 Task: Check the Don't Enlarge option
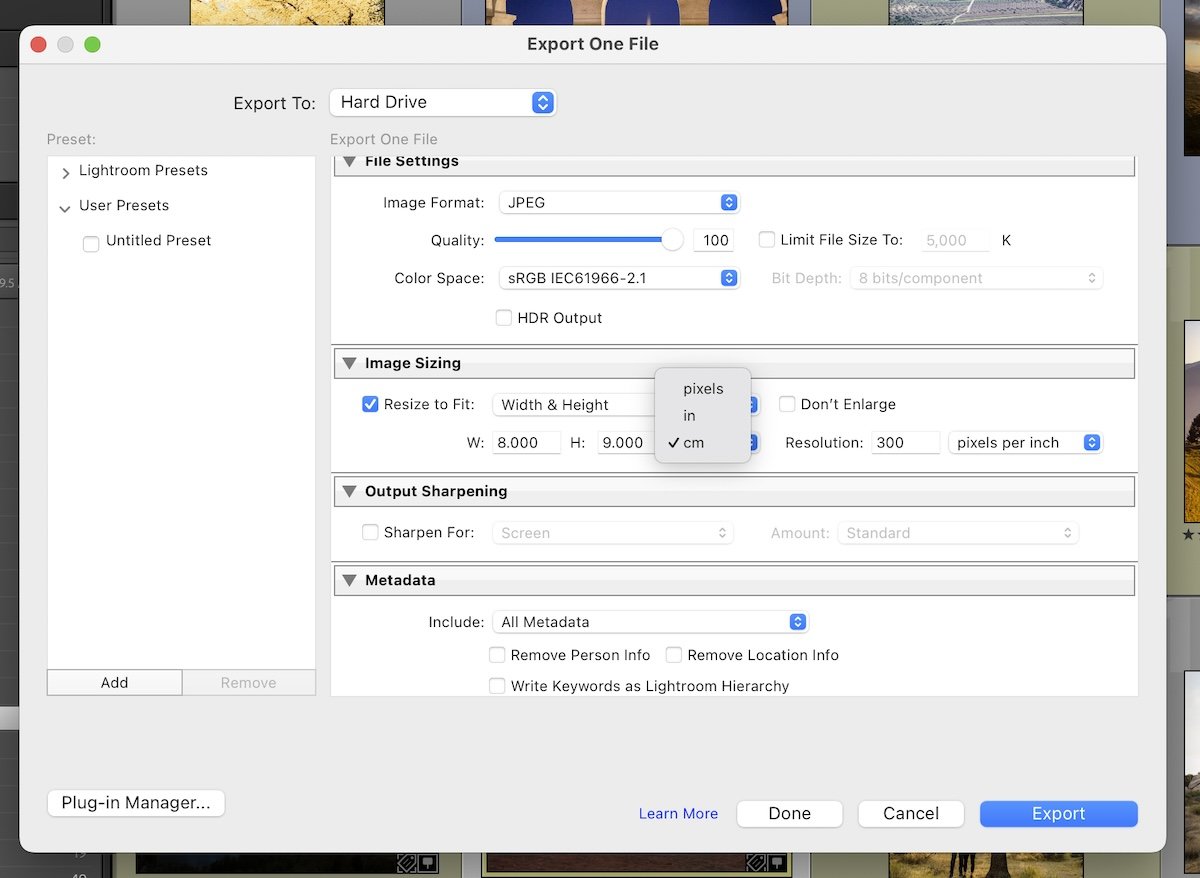tap(787, 404)
